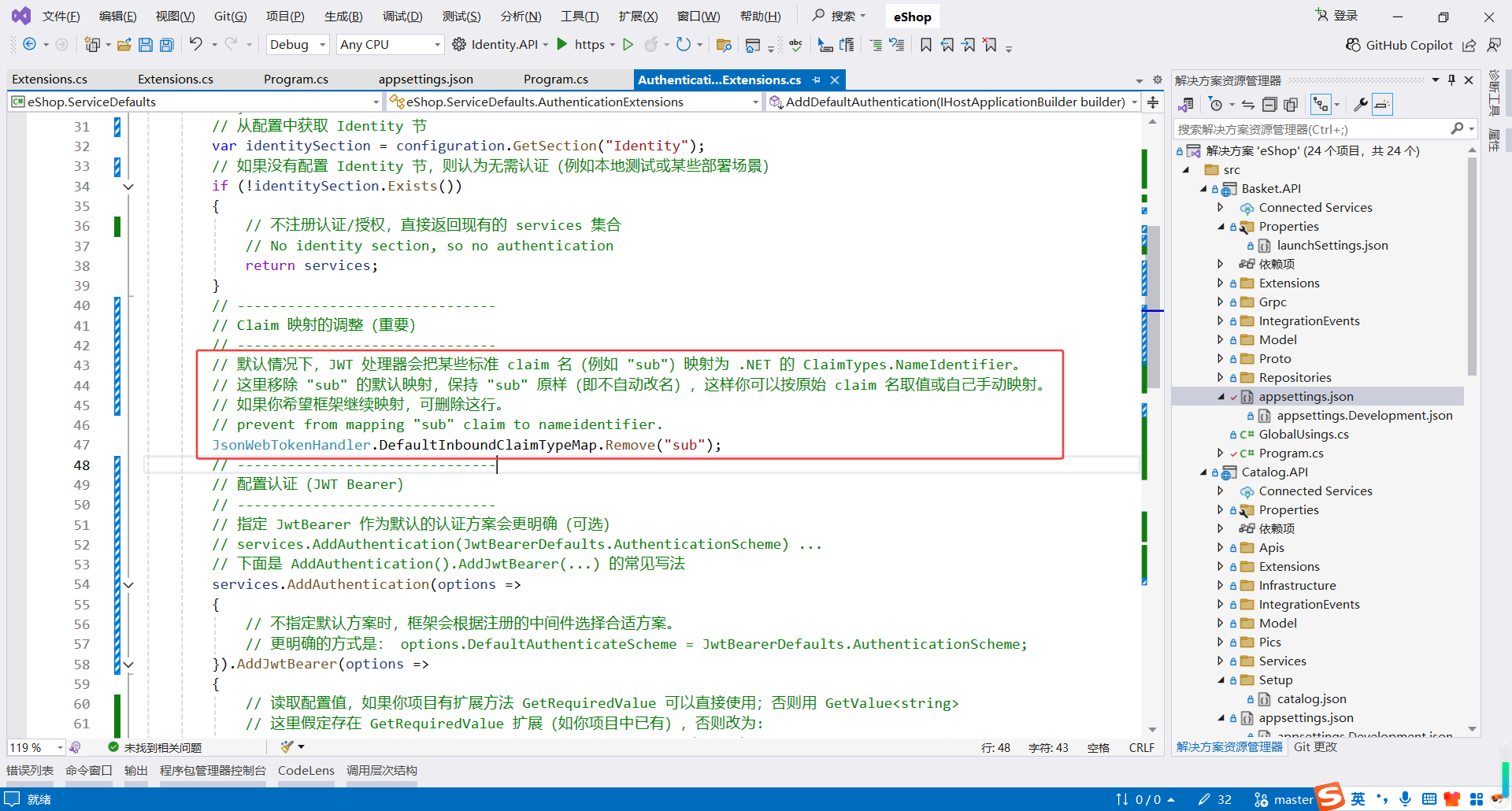Viewport: 1512px width, 811px height.
Task: Toggle a bookmark with the bookmark icon
Action: point(926,45)
